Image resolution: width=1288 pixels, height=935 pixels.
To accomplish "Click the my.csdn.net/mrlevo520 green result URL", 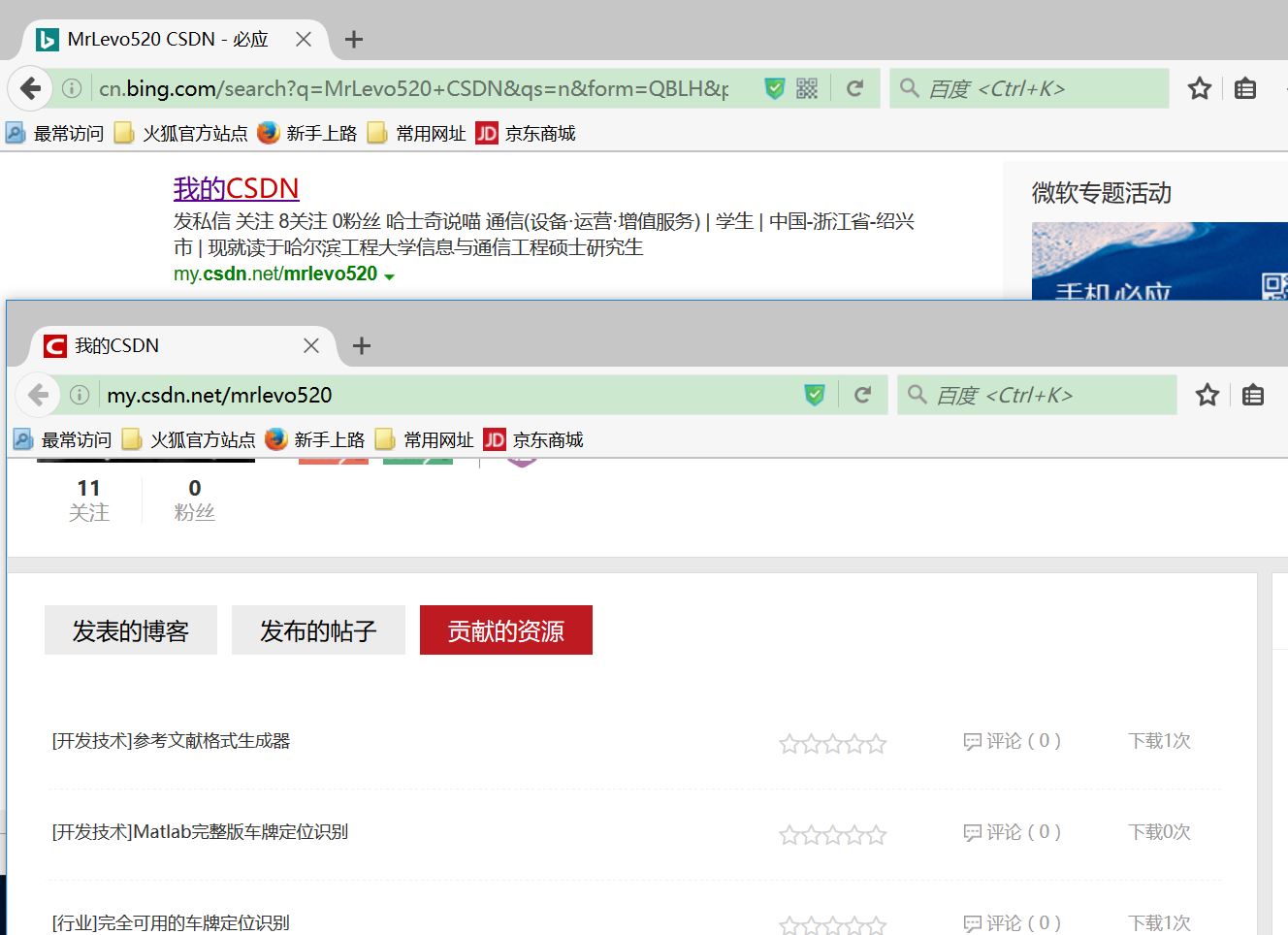I will (275, 274).
